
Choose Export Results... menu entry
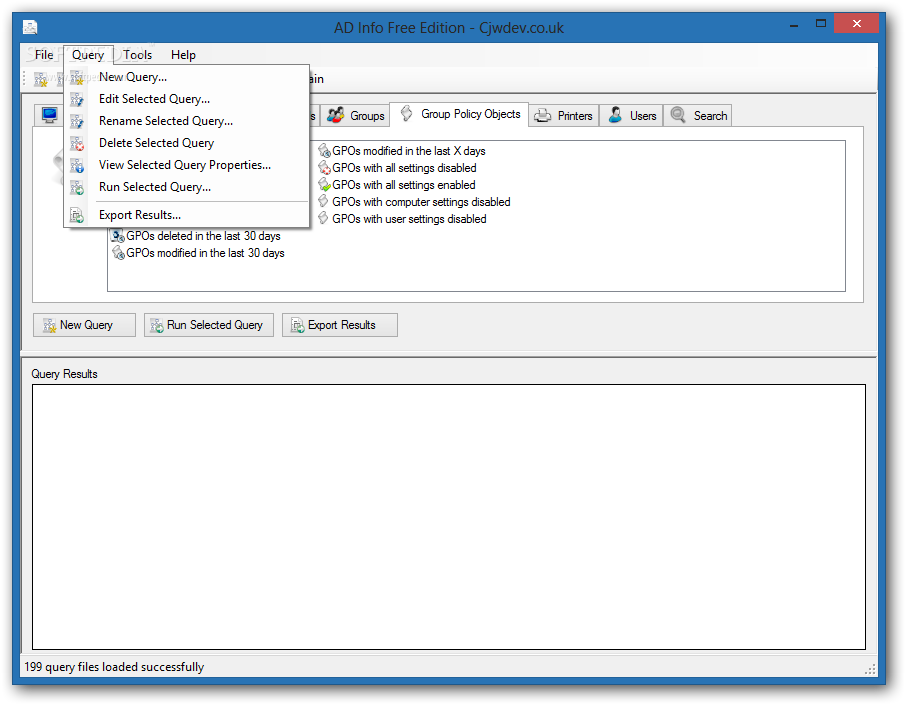[x=187, y=216]
